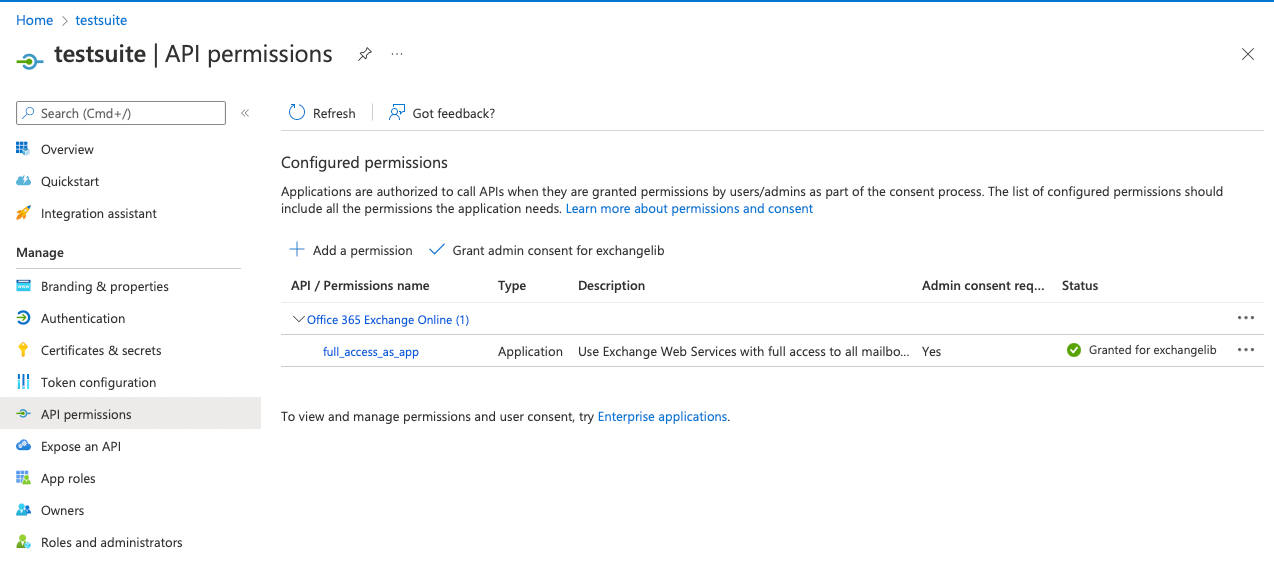Click the 'Yes' admin consent cell

931,352
